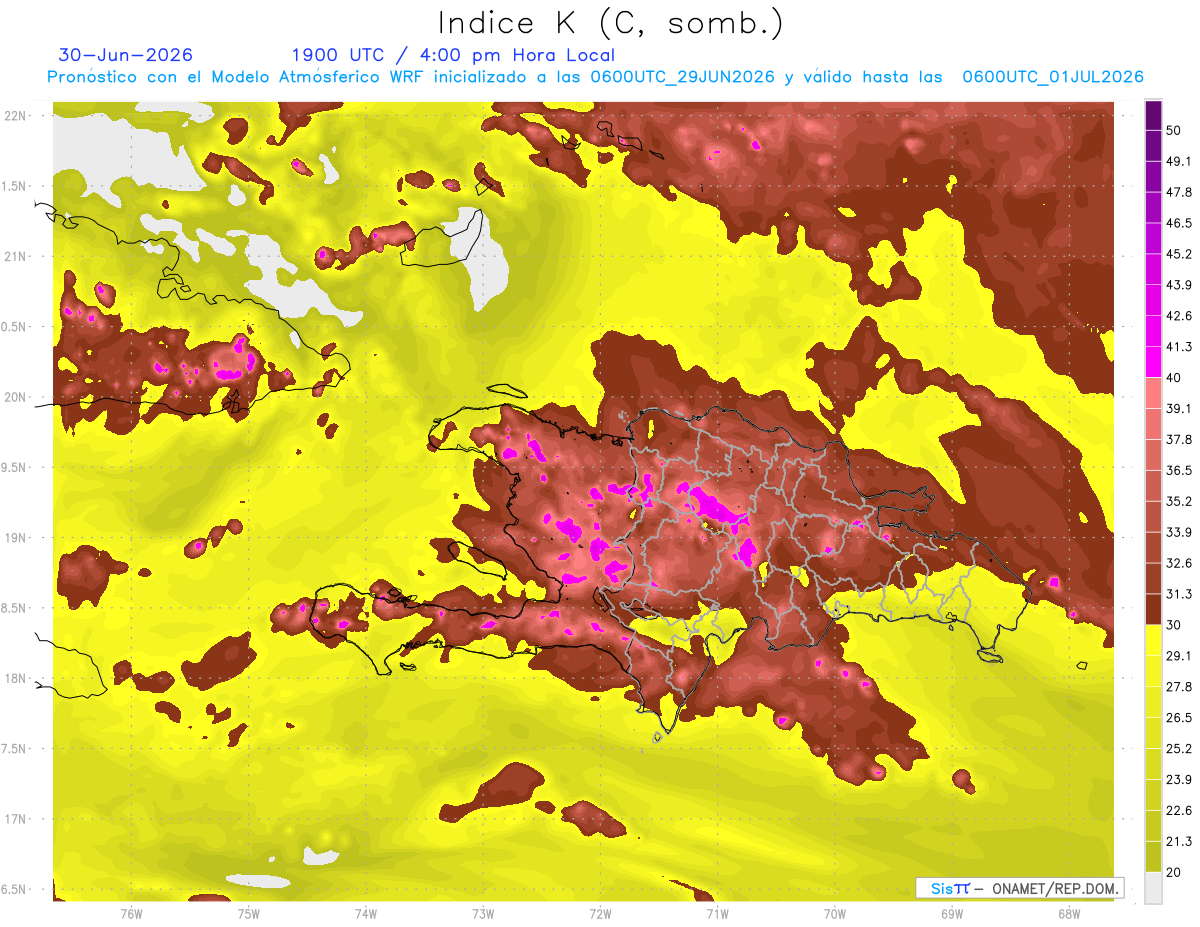
Task: Click the initialization timestamp "0600UTC_29JUN2026"
Action: click(682, 77)
